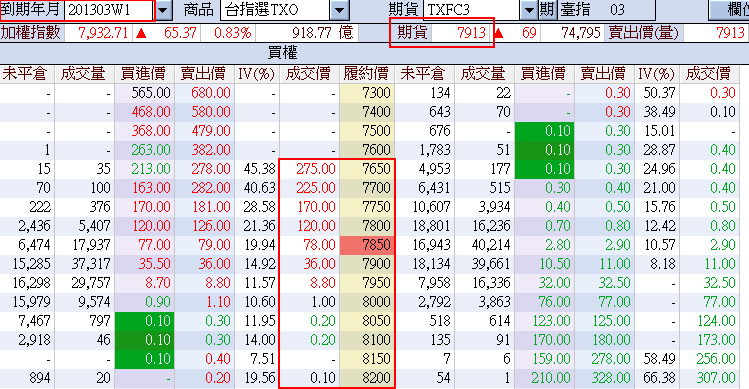Click call ask price 680.00

pyautogui.click(x=211, y=93)
